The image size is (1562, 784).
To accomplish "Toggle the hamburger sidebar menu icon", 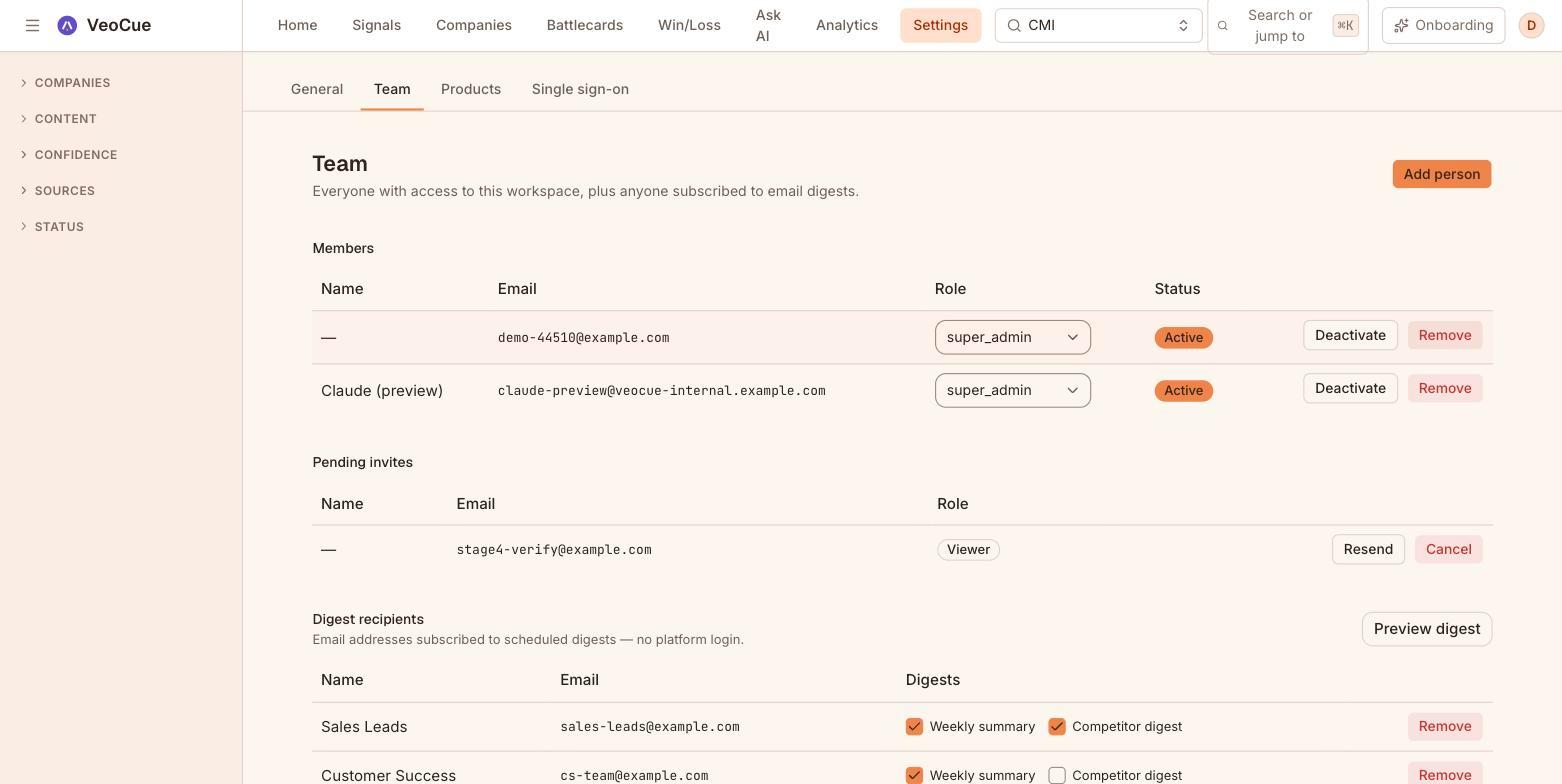I will (x=32, y=25).
